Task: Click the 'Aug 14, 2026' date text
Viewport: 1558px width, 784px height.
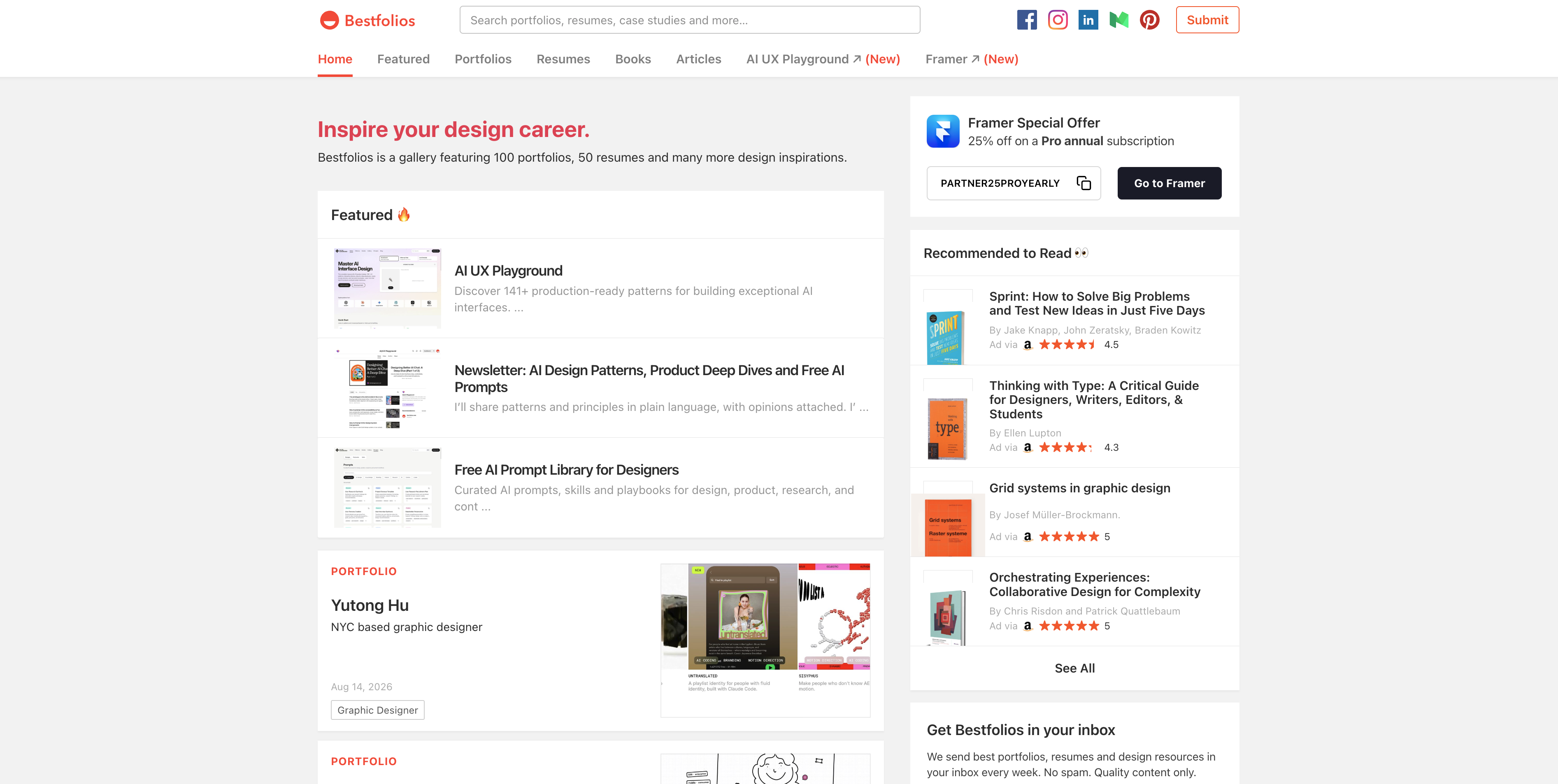Action: point(362,687)
